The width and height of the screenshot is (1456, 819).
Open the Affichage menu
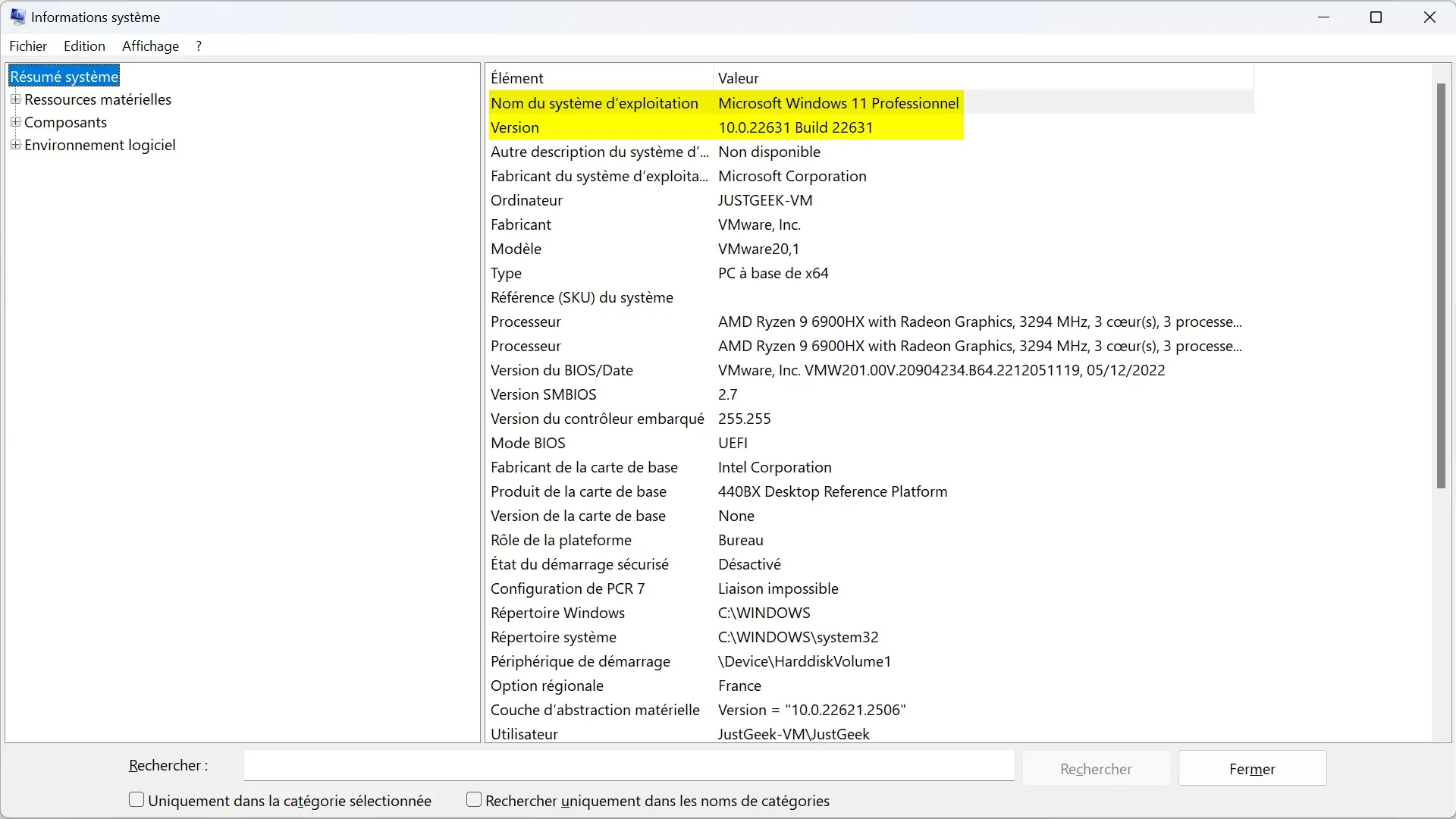click(x=150, y=46)
